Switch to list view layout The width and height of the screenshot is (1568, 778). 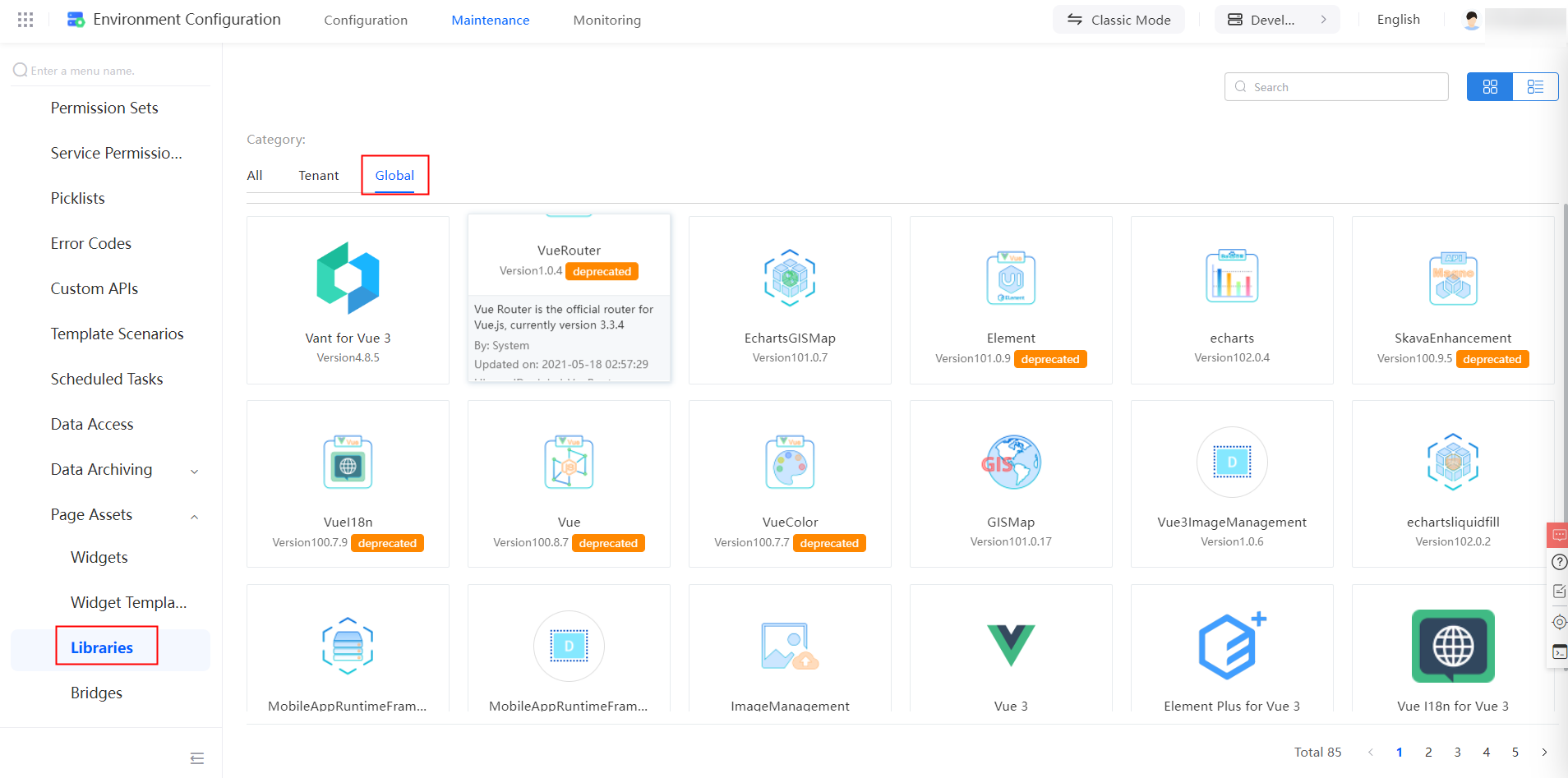pyautogui.click(x=1535, y=87)
